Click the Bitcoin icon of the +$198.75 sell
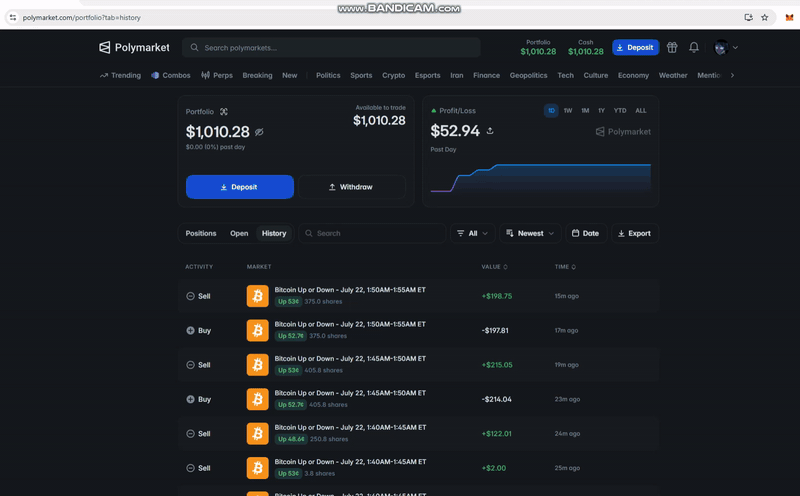Screen dimensions: 800x496 click(x=258, y=296)
